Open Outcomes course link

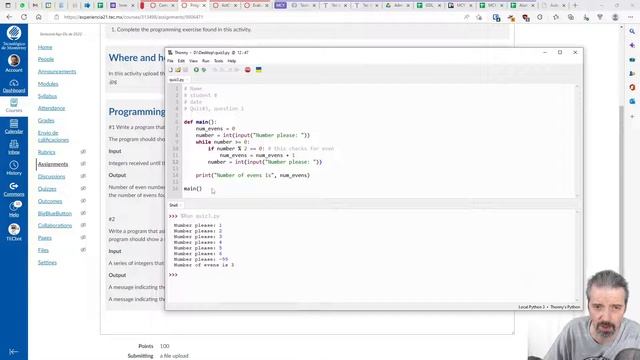[50, 201]
